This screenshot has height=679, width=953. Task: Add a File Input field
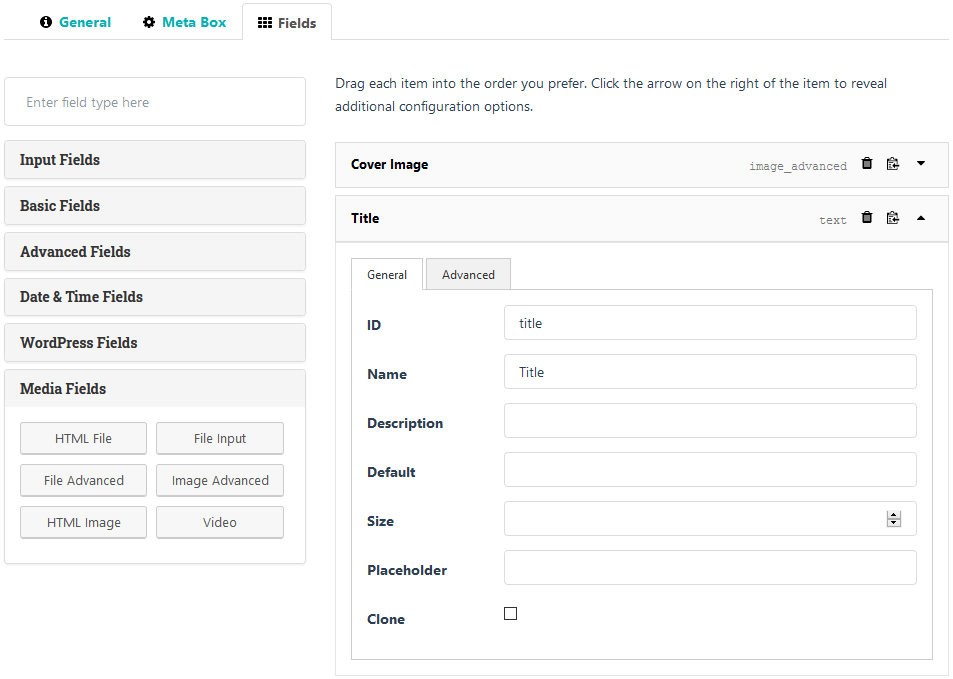(220, 439)
